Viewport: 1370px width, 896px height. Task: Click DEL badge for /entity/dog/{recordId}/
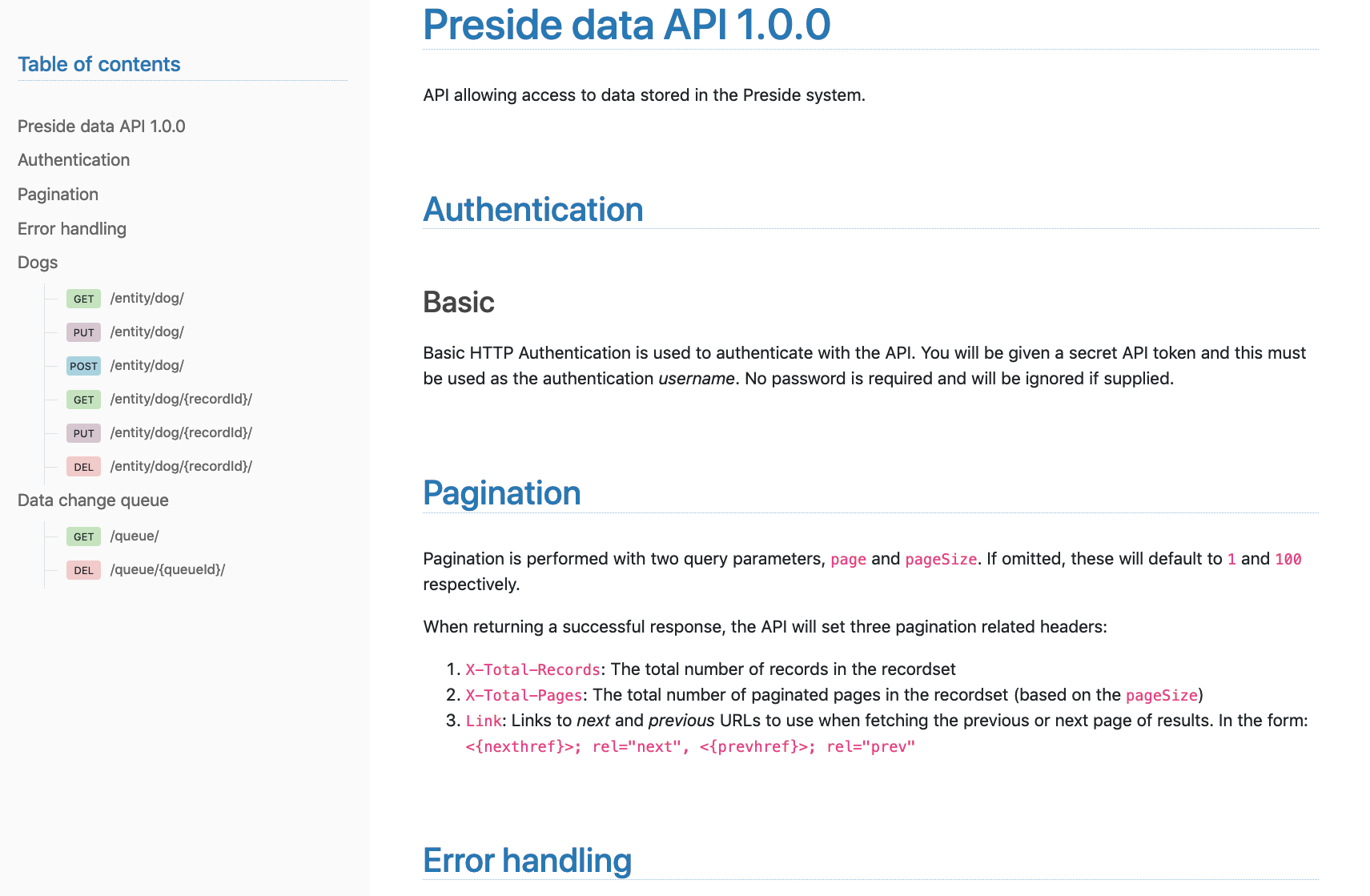point(83,467)
